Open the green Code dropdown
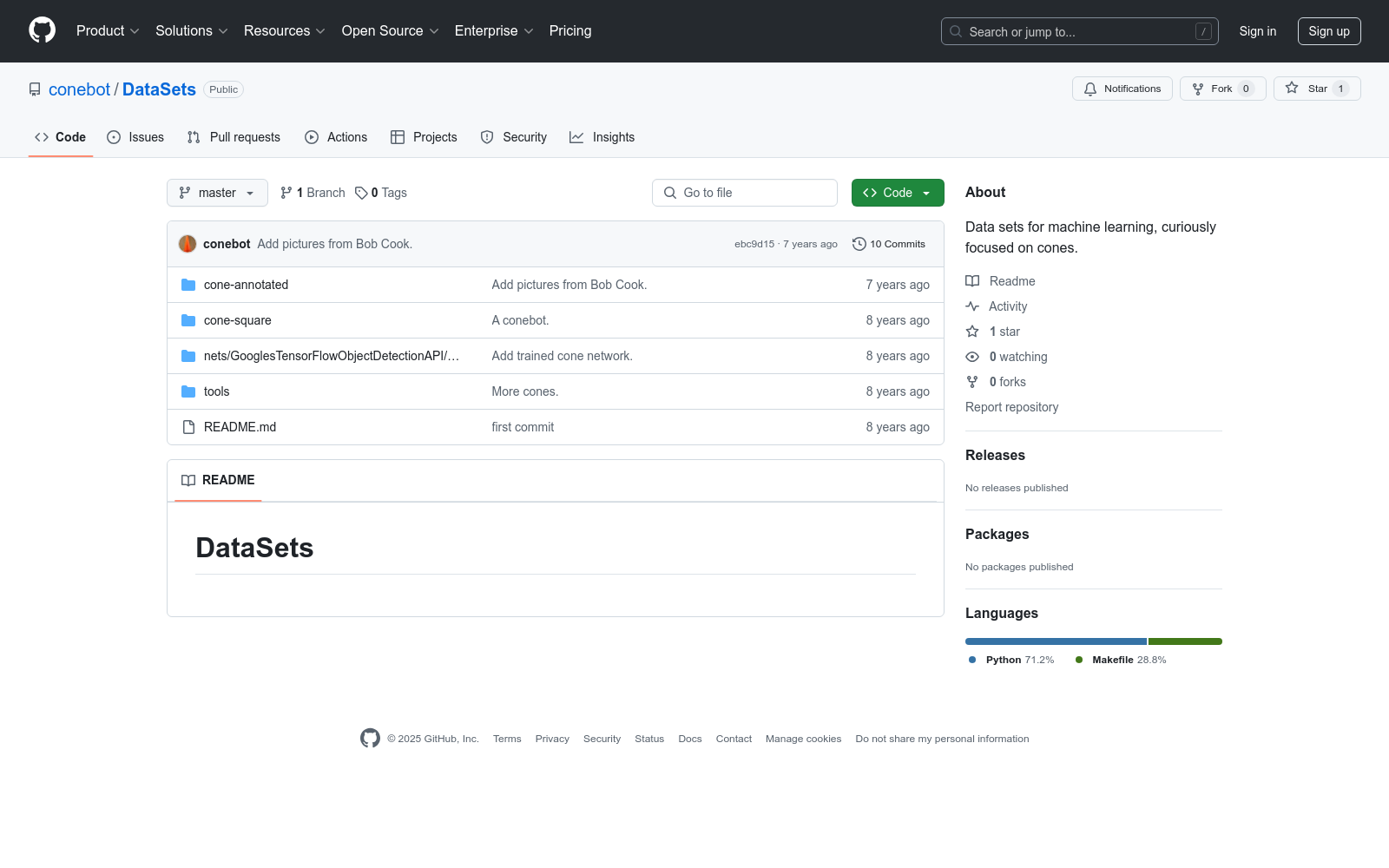This screenshot has width=1389, height=868. pyautogui.click(x=898, y=193)
